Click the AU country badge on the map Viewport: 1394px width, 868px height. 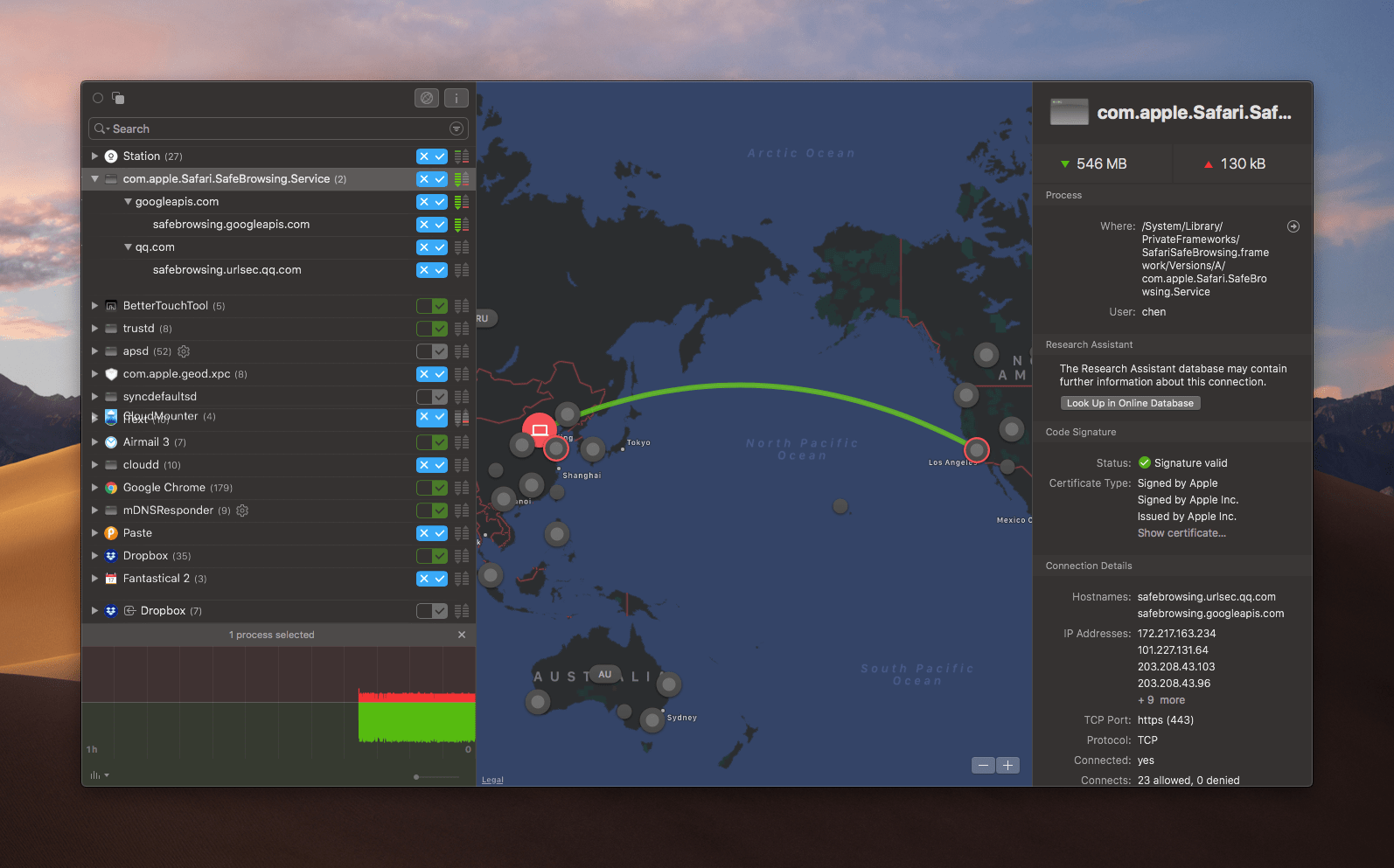point(604,675)
